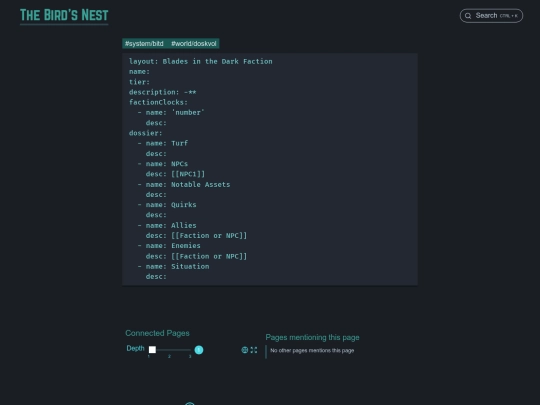Image resolution: width=540 pixels, height=405 pixels.
Task: Click the '[[Faction or NPC]]' under Allies
Action: 209,236
